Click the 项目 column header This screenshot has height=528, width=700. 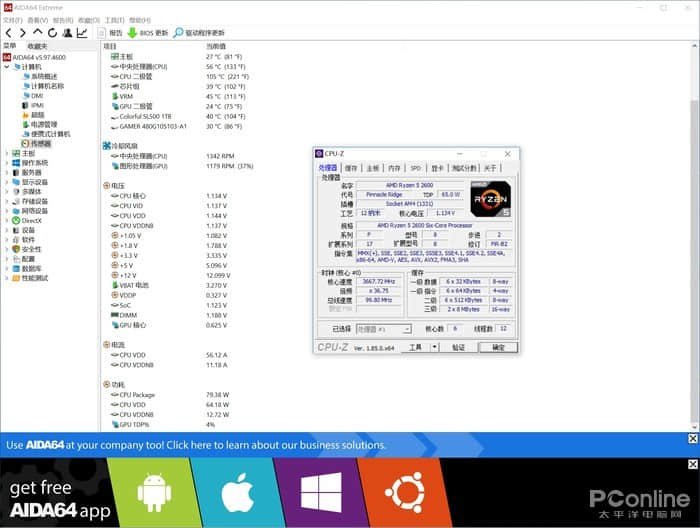(110, 46)
